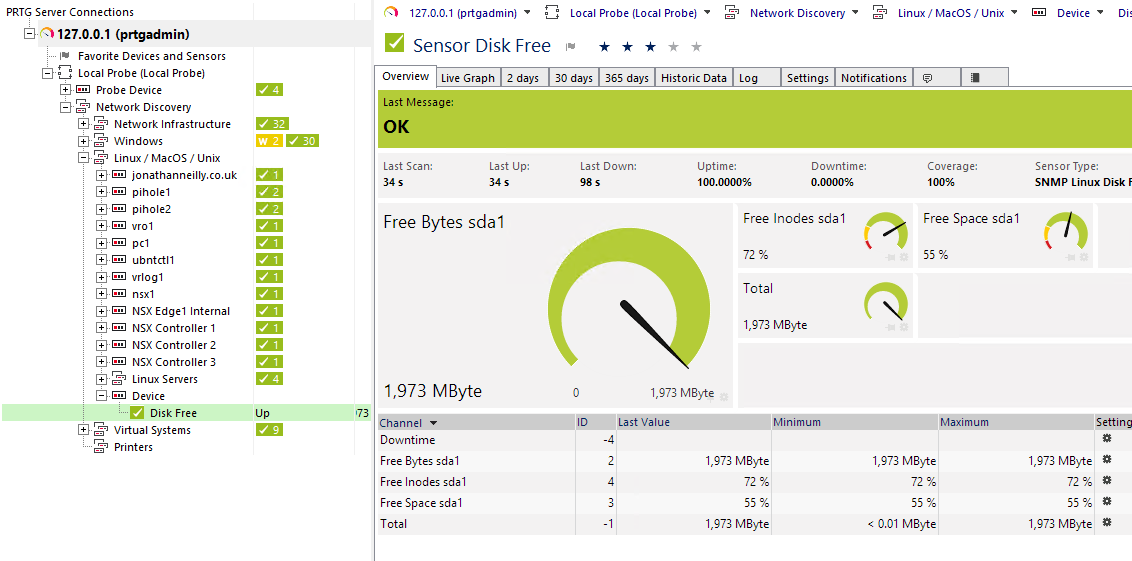Set priority to the fourth star
The width and height of the screenshot is (1132, 561).
coord(674,47)
